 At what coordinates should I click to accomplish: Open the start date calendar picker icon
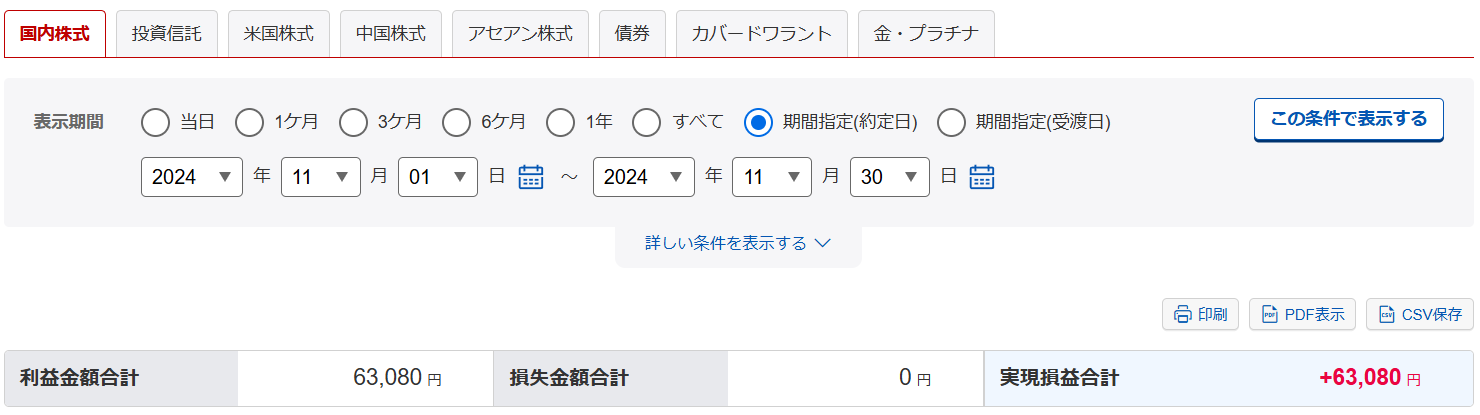click(531, 177)
